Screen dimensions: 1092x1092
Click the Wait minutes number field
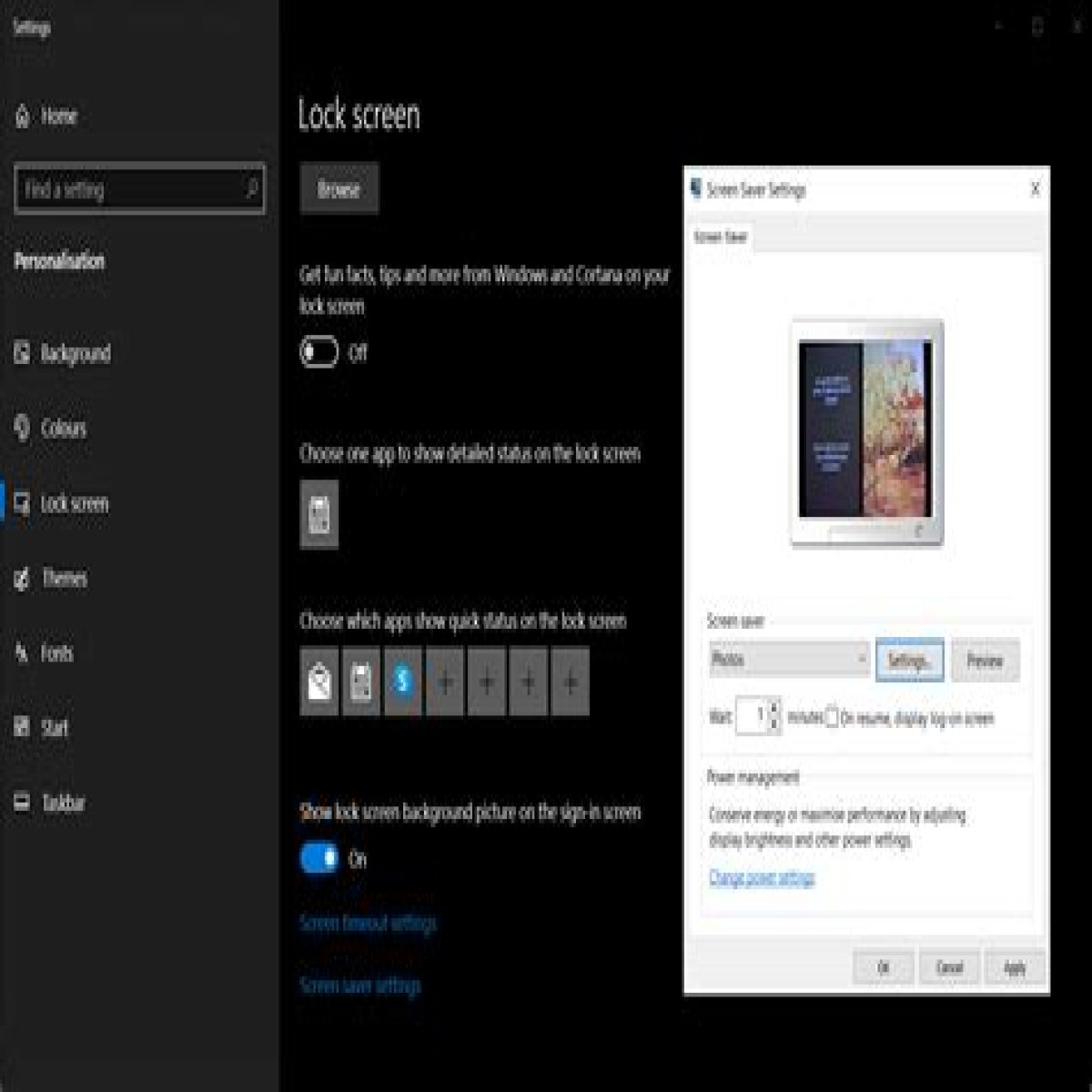[x=752, y=716]
